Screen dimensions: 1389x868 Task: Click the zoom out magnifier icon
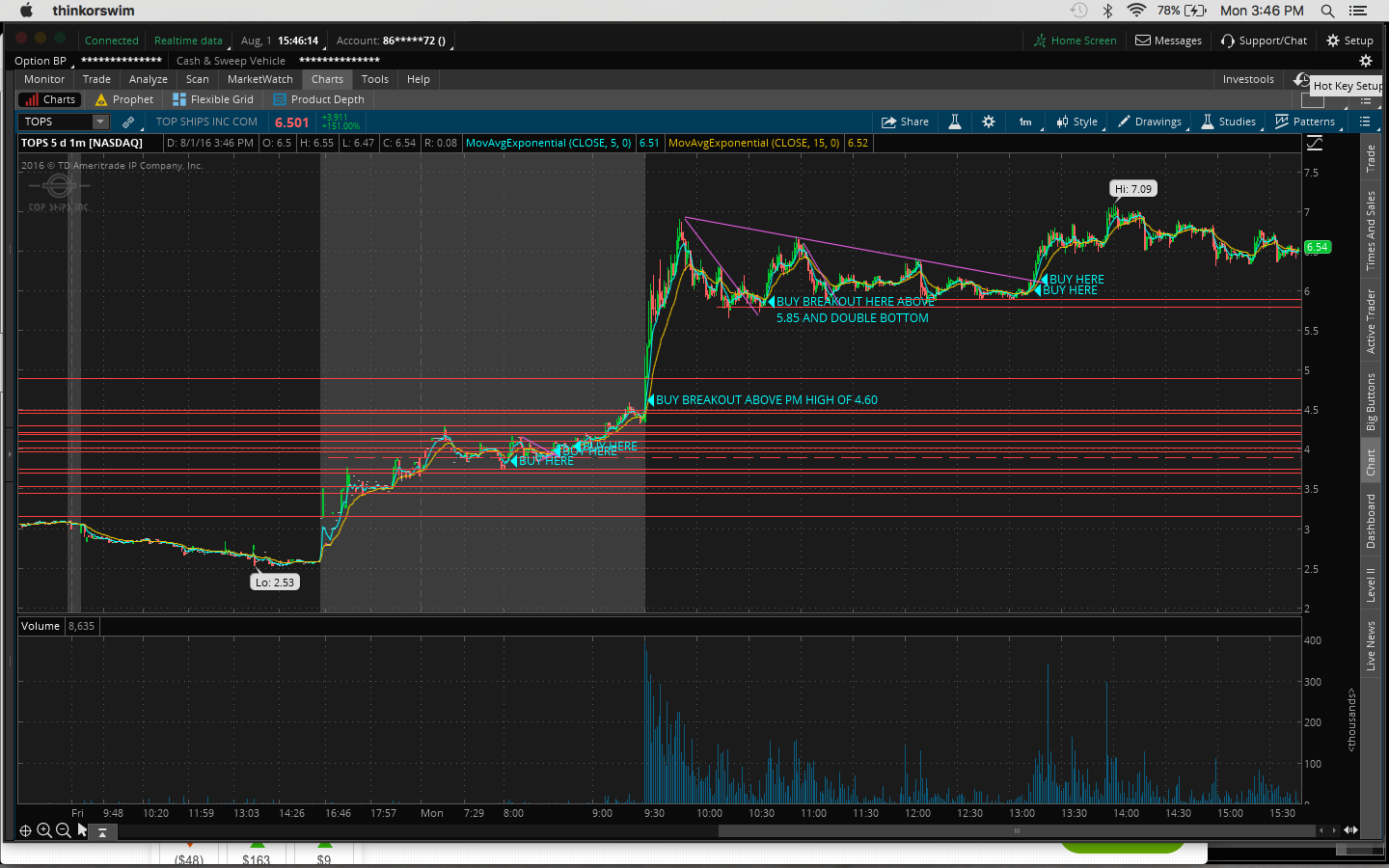tap(63, 830)
